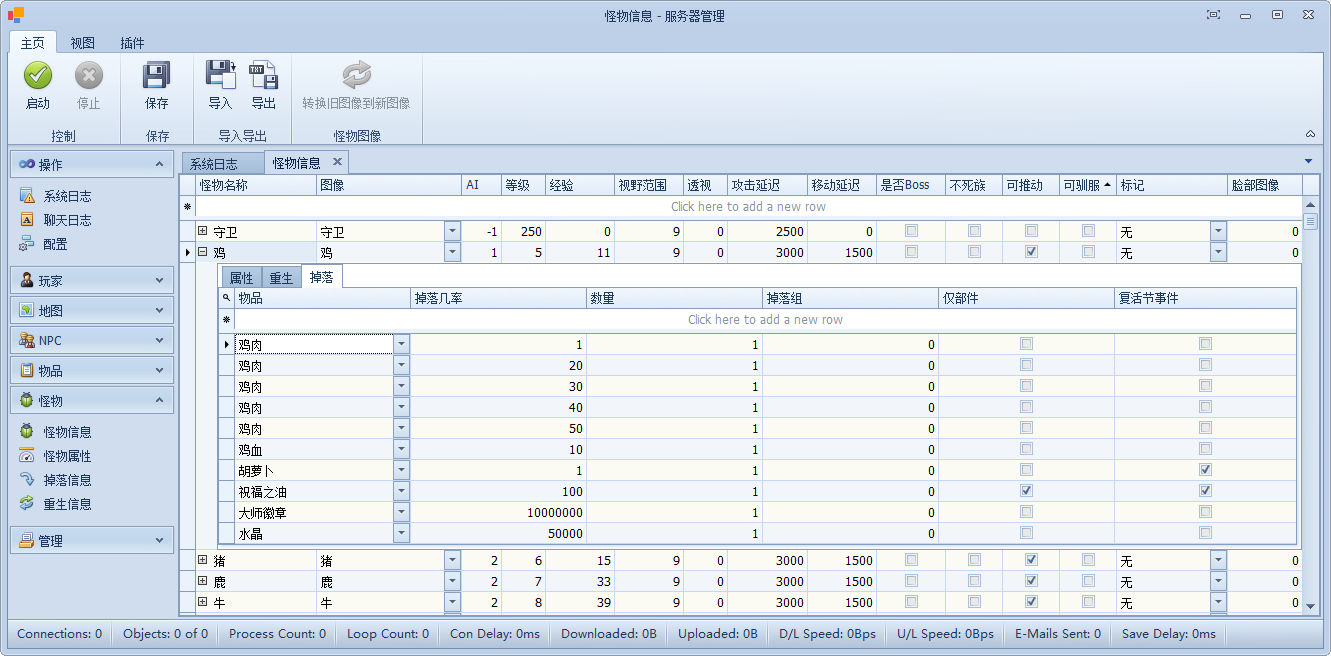Screen dimensions: 1331x656
Task: Open 掉落信息 in the sidebar
Action: [67, 480]
